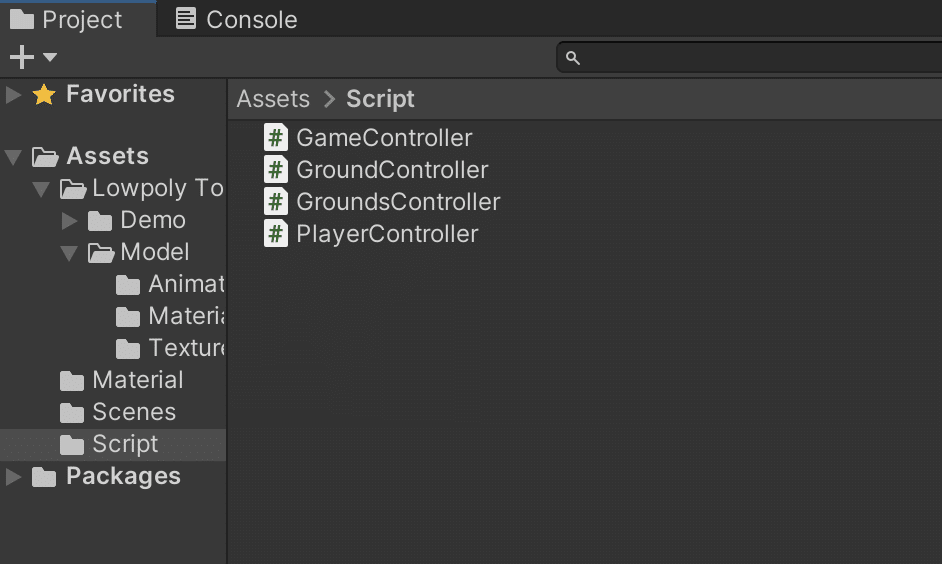Viewport: 942px width, 564px height.
Task: Click the Assets breadcrumb link
Action: (x=273, y=99)
